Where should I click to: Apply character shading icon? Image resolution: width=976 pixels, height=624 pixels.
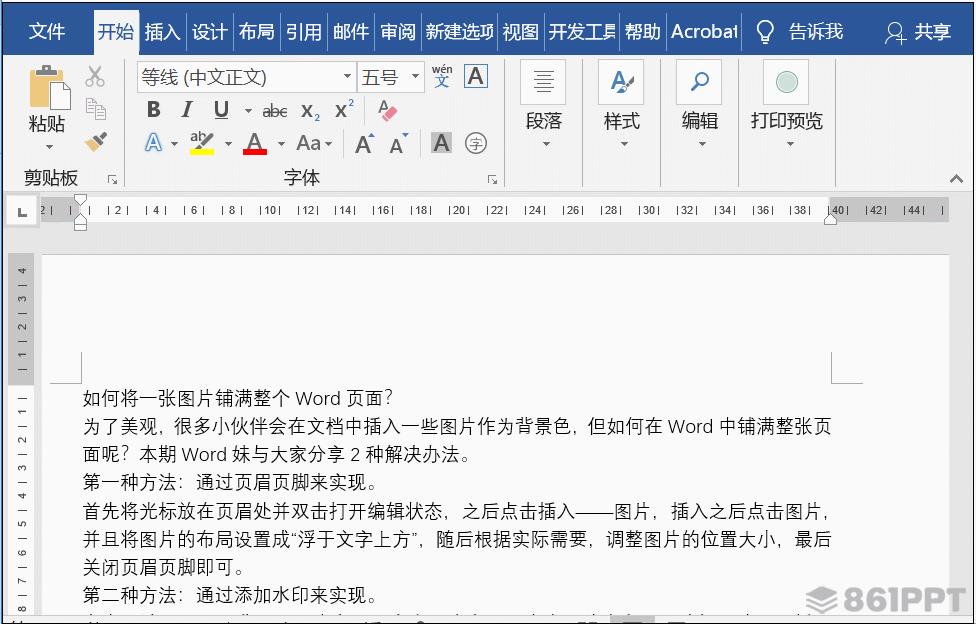tap(441, 143)
